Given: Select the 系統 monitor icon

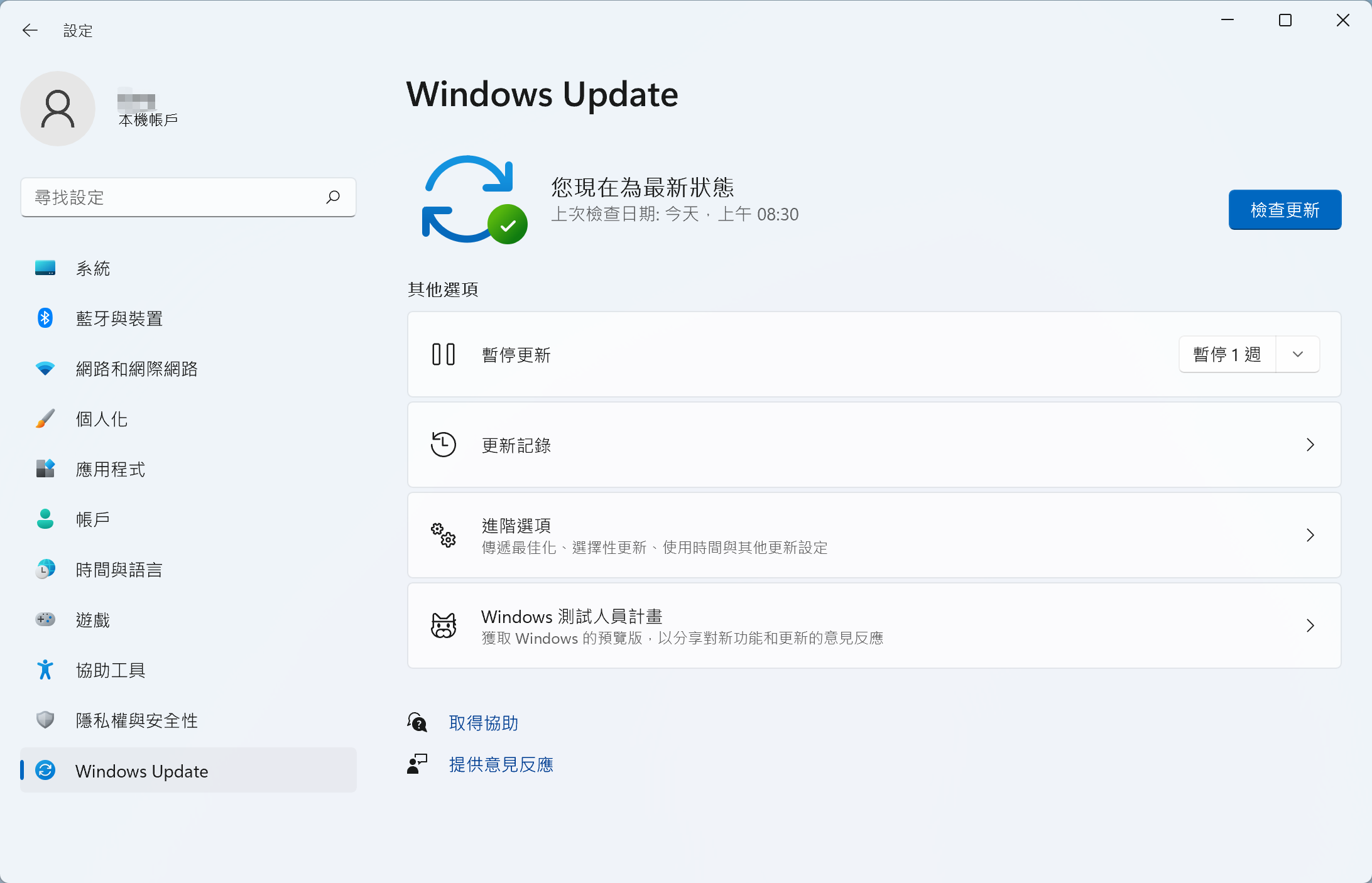Looking at the screenshot, I should [x=45, y=268].
